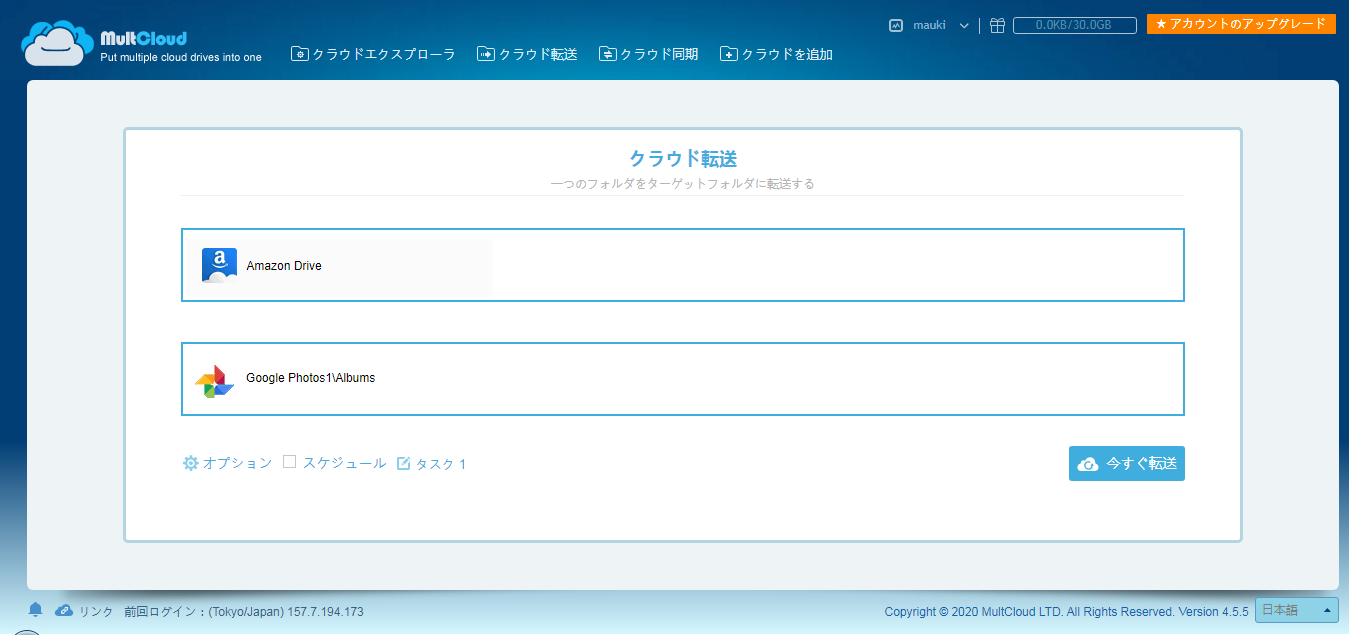Open the クラウドエクスプローラ menu
This screenshot has width=1349, height=635.
tap(373, 54)
